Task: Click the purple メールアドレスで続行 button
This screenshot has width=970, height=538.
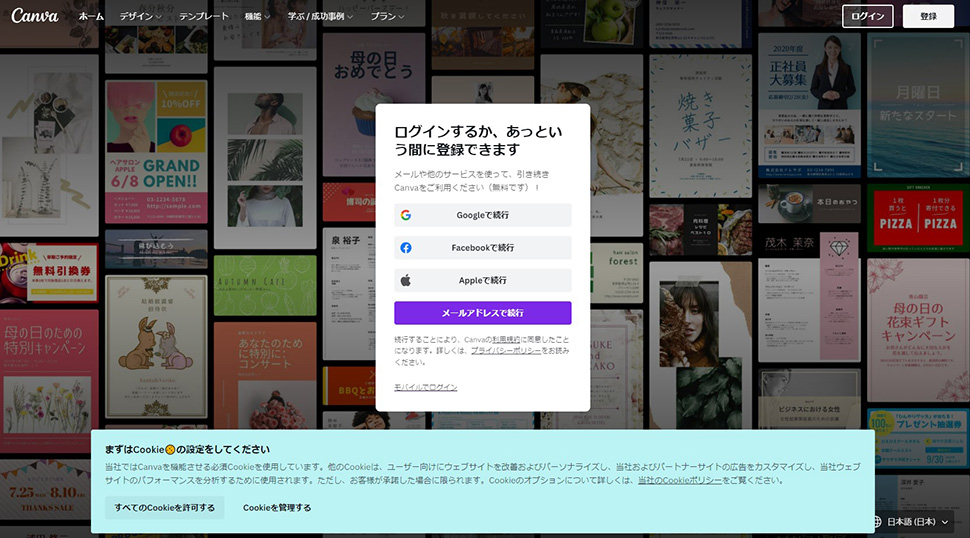Action: pyautogui.click(x=483, y=313)
